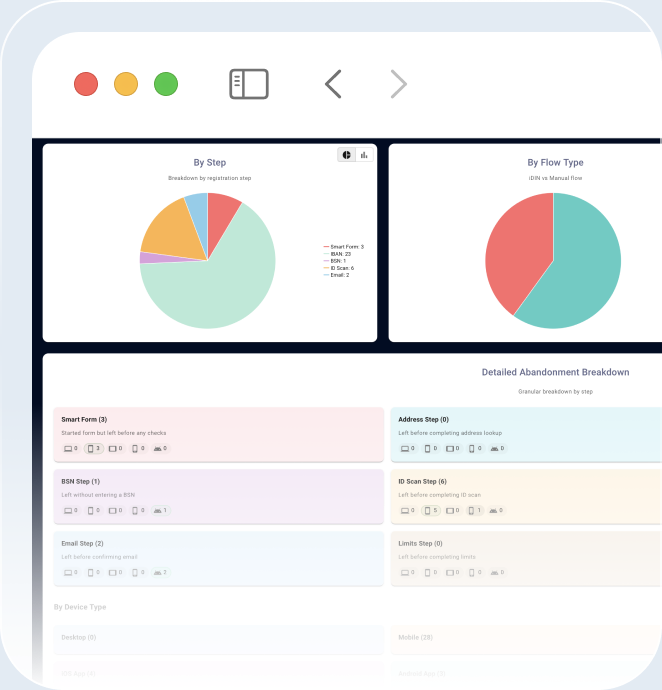The image size is (662, 690).
Task: Click the desktop count chip in Smart Form card
Action: (x=71, y=448)
